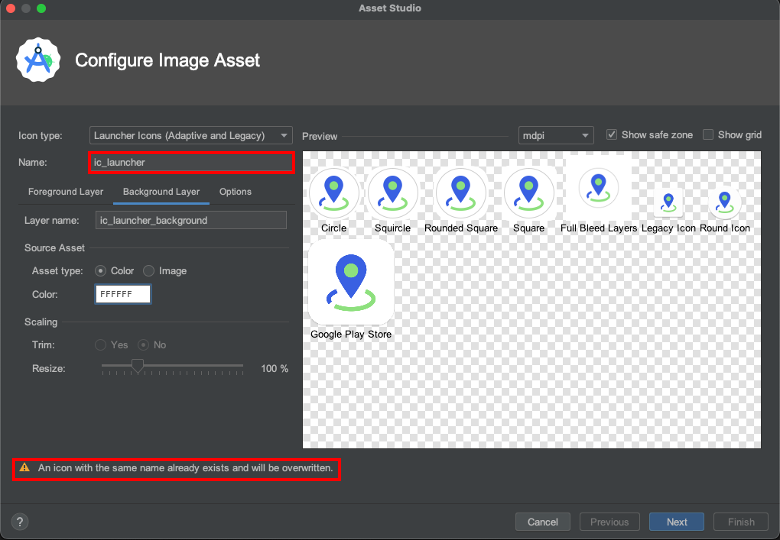The width and height of the screenshot is (780, 540).
Task: Click the green macOS zoom button
Action: [x=41, y=8]
